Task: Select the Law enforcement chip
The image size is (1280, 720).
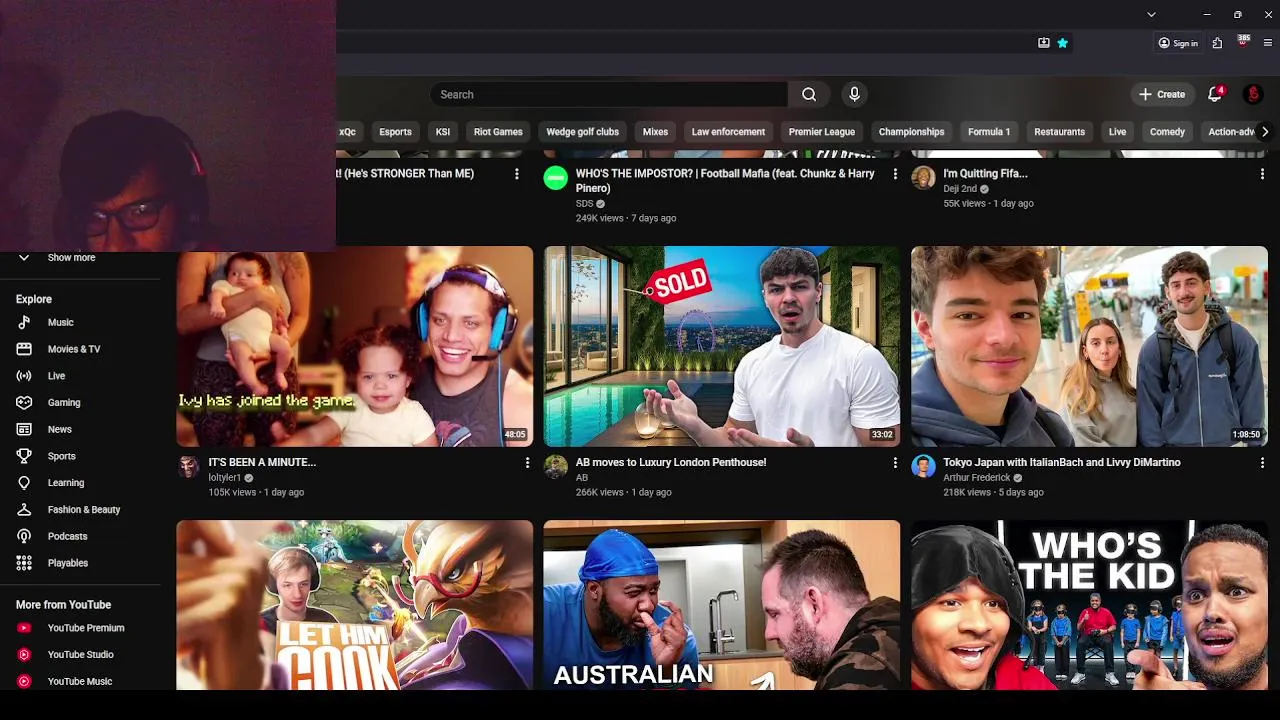Action: (728, 132)
